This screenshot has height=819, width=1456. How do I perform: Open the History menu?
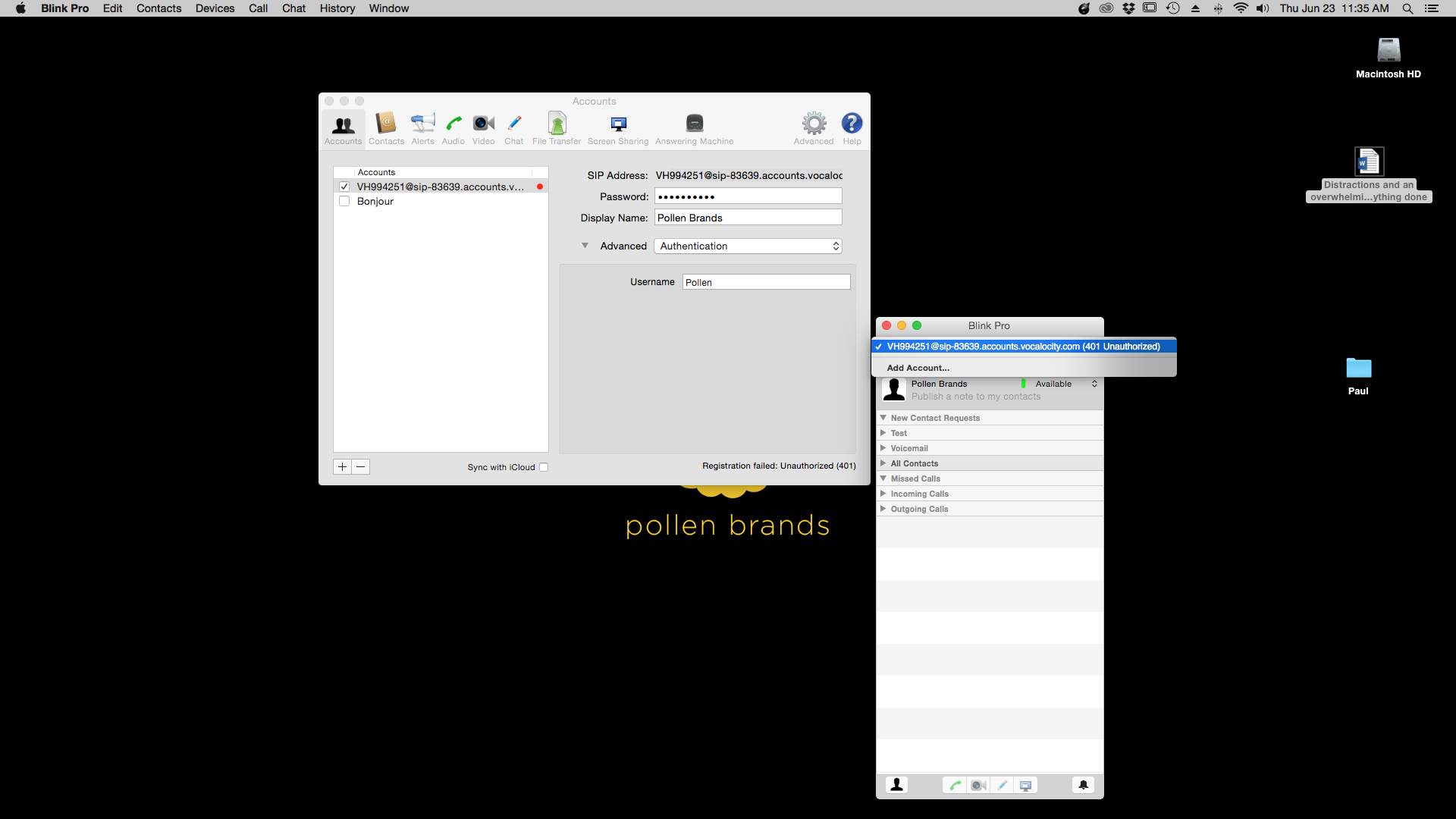(337, 8)
